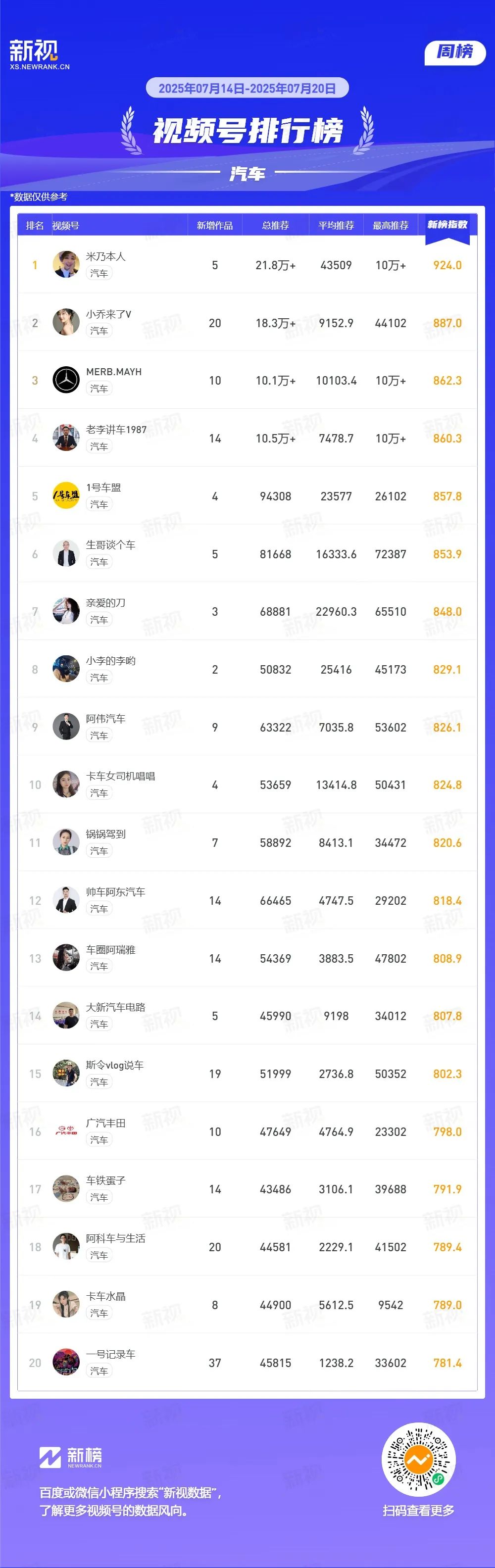This screenshot has width=495, height=1568.
Task: Click the 新视 logo at top left
Action: click(x=40, y=55)
